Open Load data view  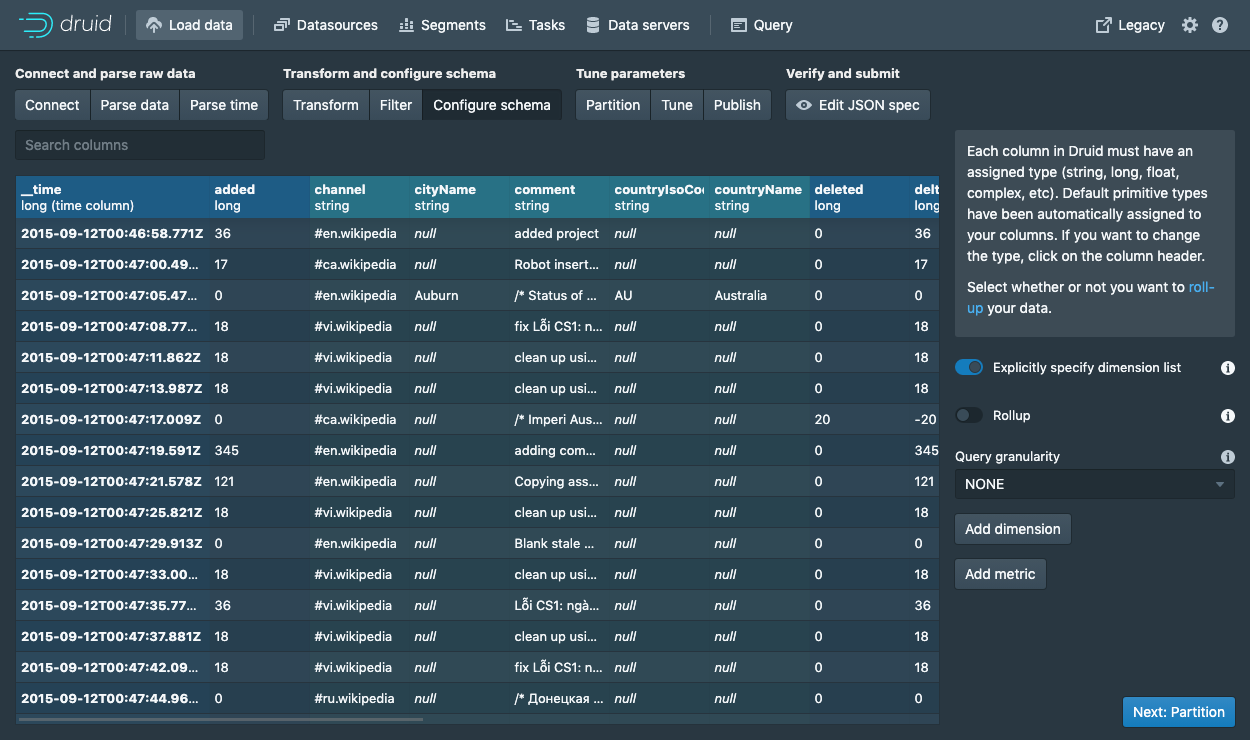pyautogui.click(x=190, y=25)
